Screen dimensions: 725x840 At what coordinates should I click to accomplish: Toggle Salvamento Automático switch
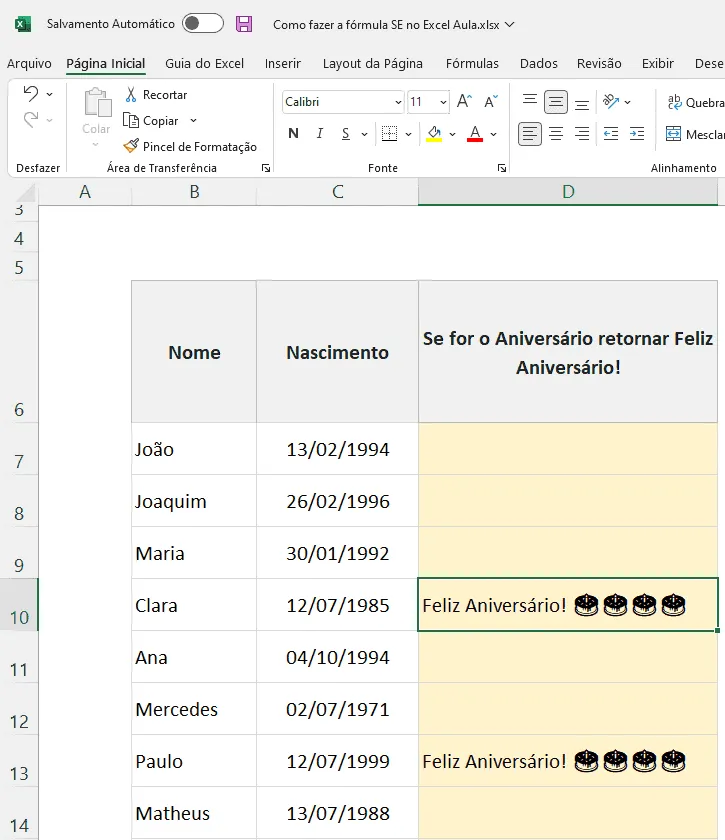click(x=203, y=24)
